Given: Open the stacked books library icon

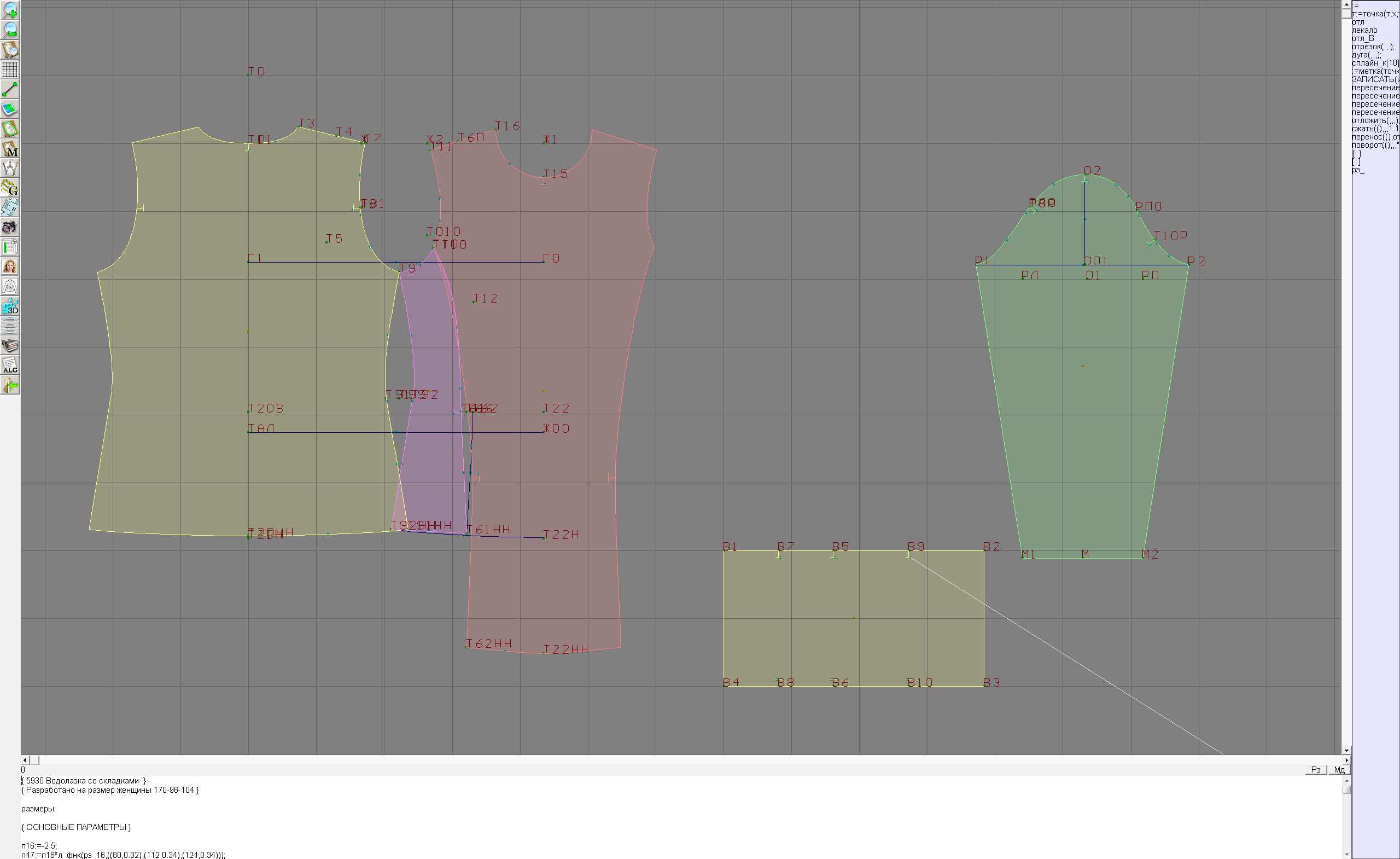Looking at the screenshot, I should tap(10, 346).
